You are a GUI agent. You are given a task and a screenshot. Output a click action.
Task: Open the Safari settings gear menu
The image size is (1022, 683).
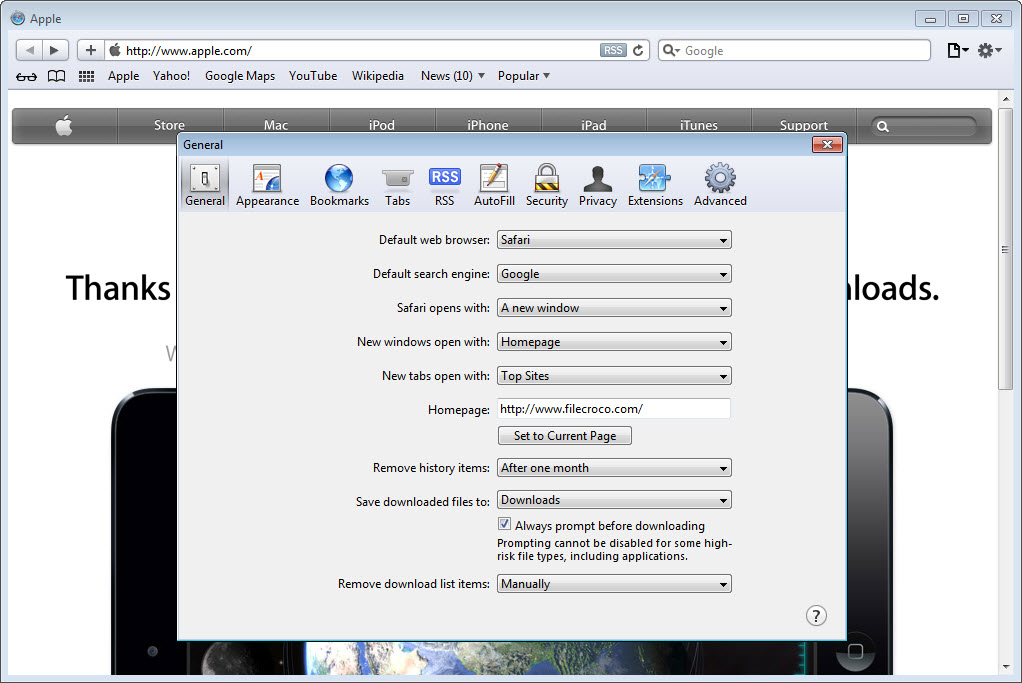pyautogui.click(x=989, y=50)
